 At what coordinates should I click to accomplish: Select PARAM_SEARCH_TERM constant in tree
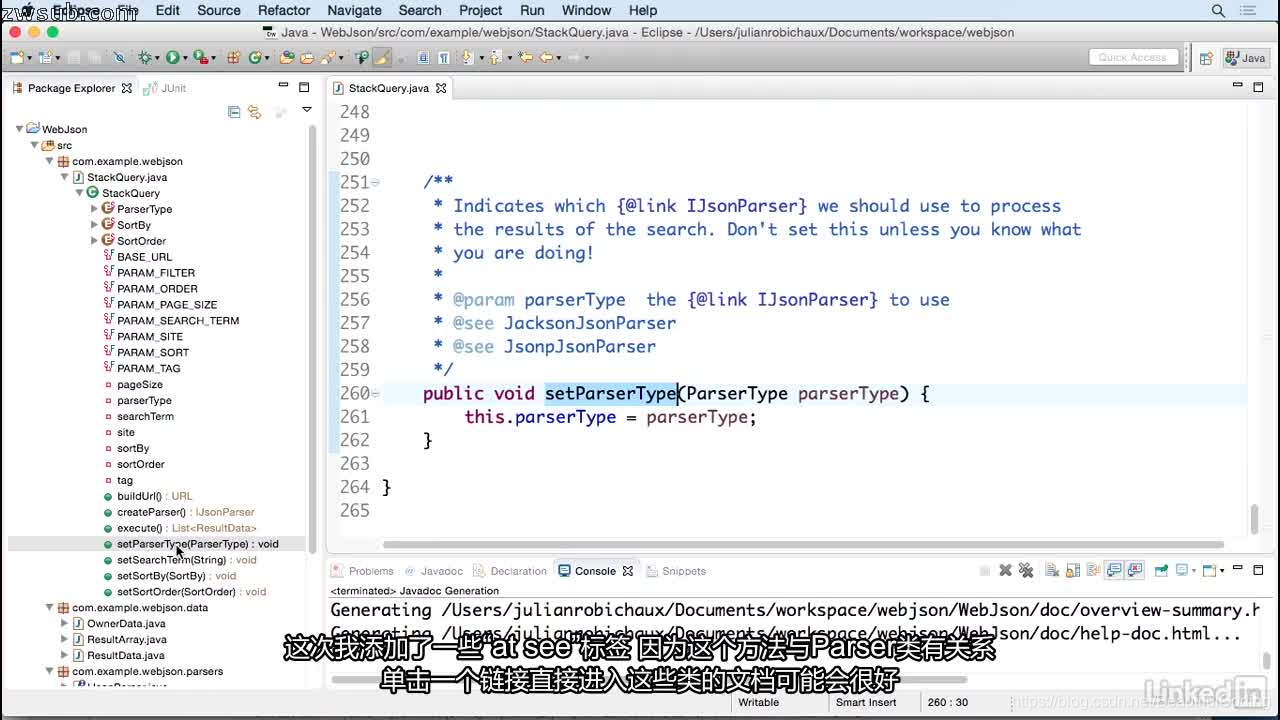177,321
